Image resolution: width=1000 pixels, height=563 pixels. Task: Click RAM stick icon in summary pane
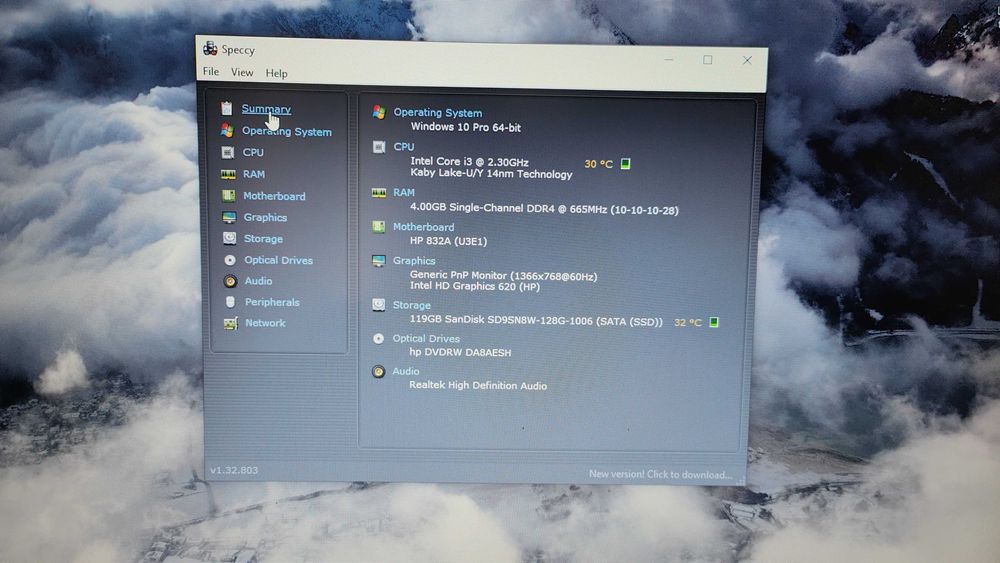[x=379, y=193]
